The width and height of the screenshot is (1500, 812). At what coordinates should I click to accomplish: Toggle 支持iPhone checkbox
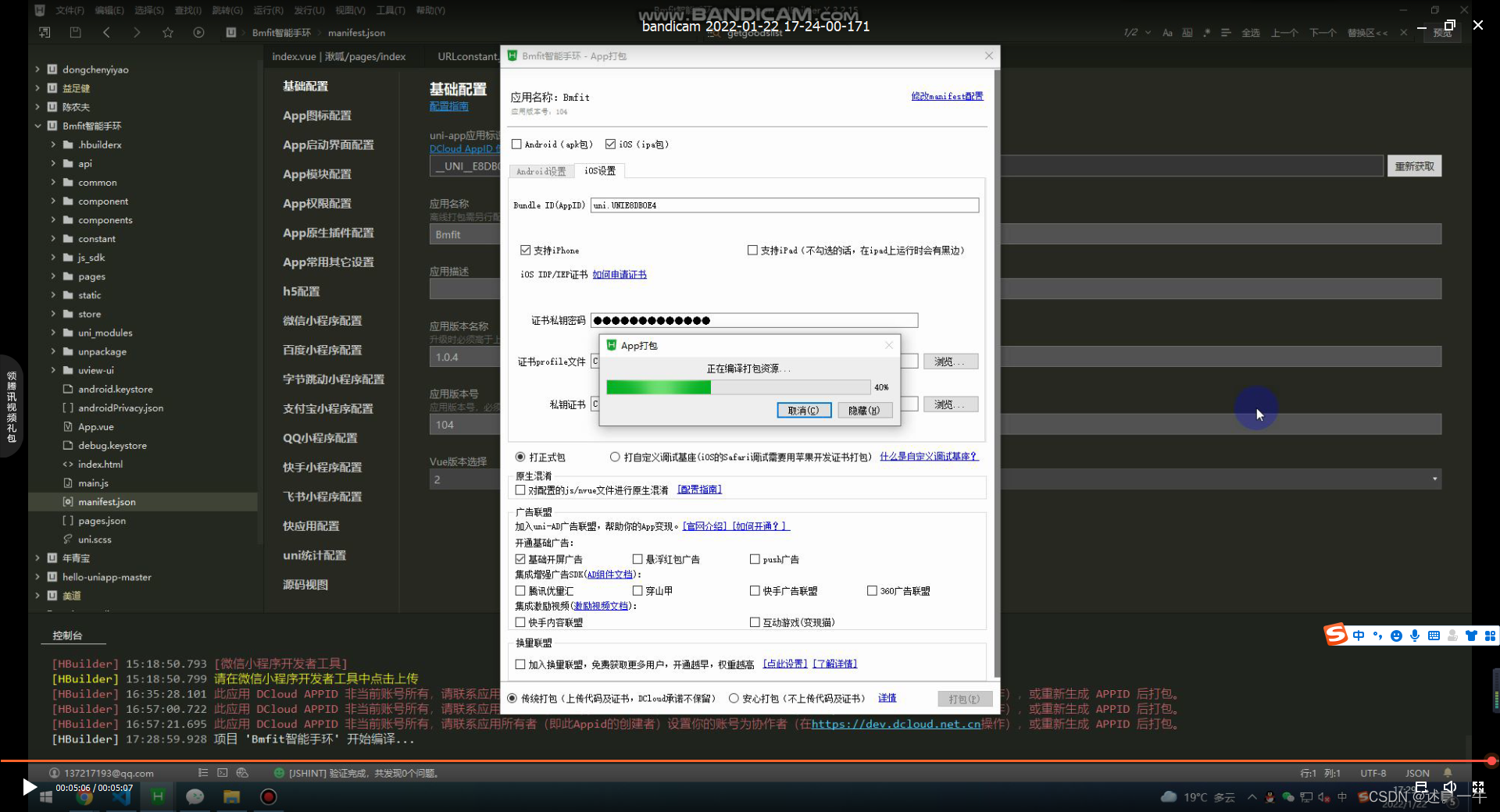(x=526, y=251)
